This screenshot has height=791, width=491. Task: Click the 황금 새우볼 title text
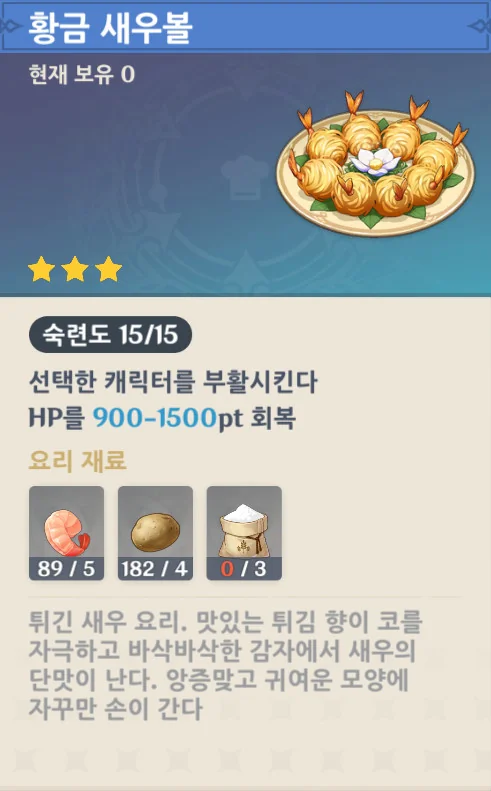[110, 26]
